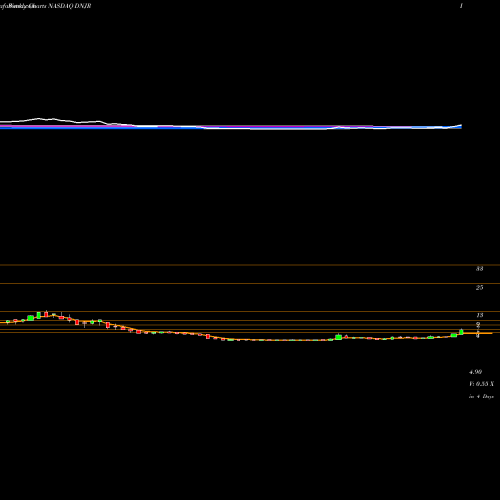
Task: Select the 25 price axis label
Action: 479,288
